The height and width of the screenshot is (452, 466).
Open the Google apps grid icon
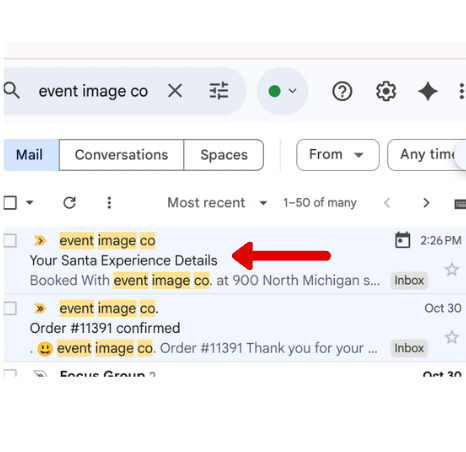462,91
